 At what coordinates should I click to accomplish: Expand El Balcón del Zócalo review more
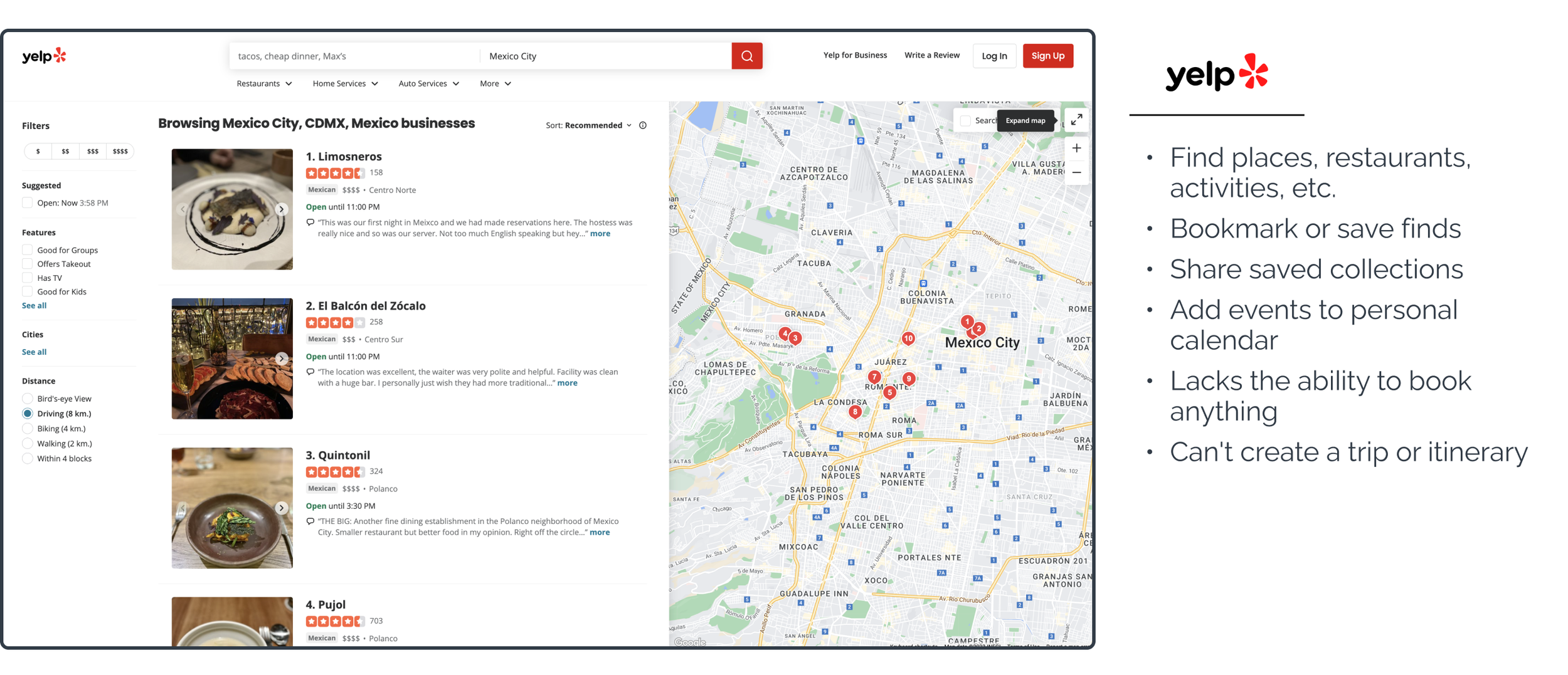(x=567, y=383)
